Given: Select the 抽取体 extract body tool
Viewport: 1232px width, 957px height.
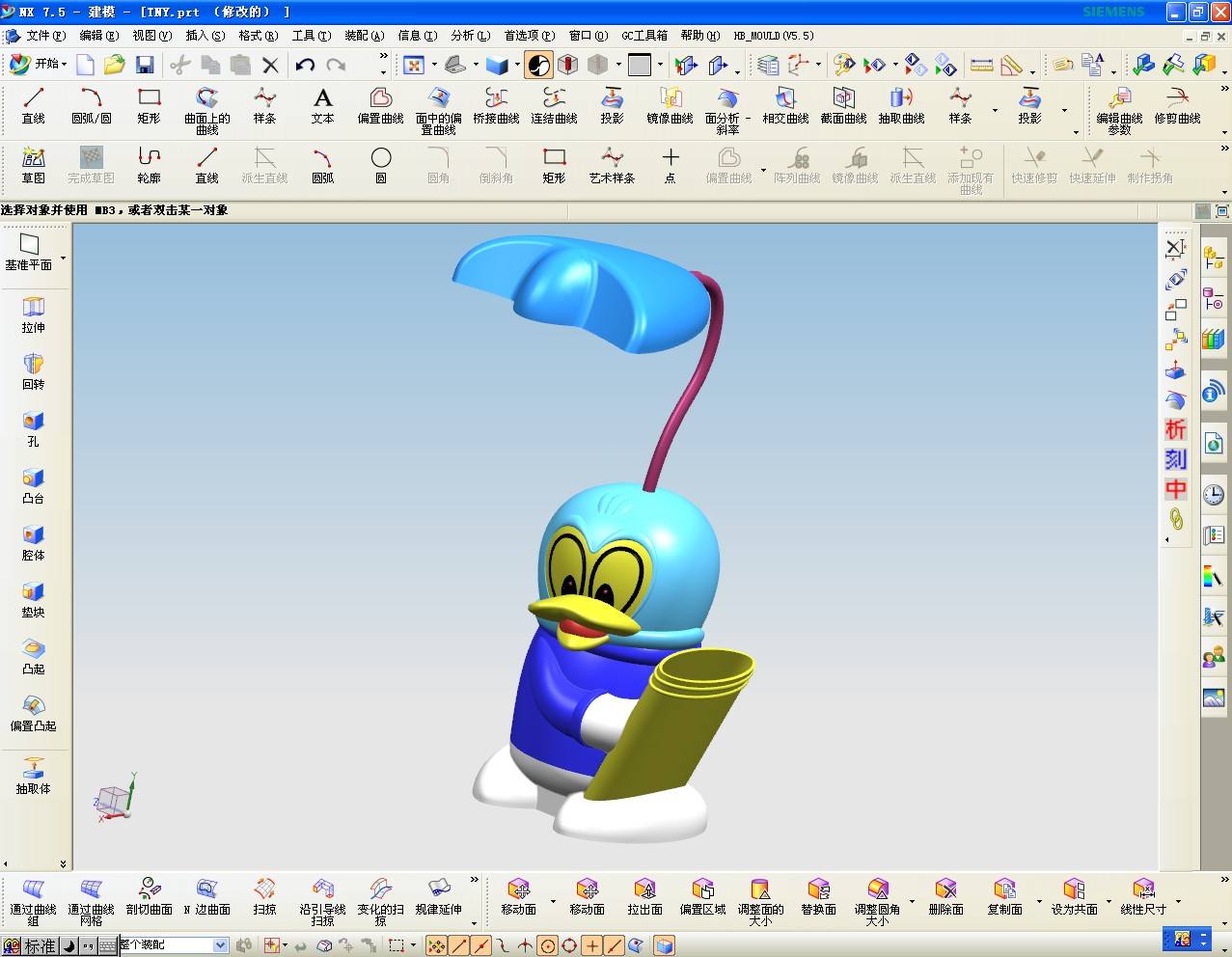Looking at the screenshot, I should (33, 777).
